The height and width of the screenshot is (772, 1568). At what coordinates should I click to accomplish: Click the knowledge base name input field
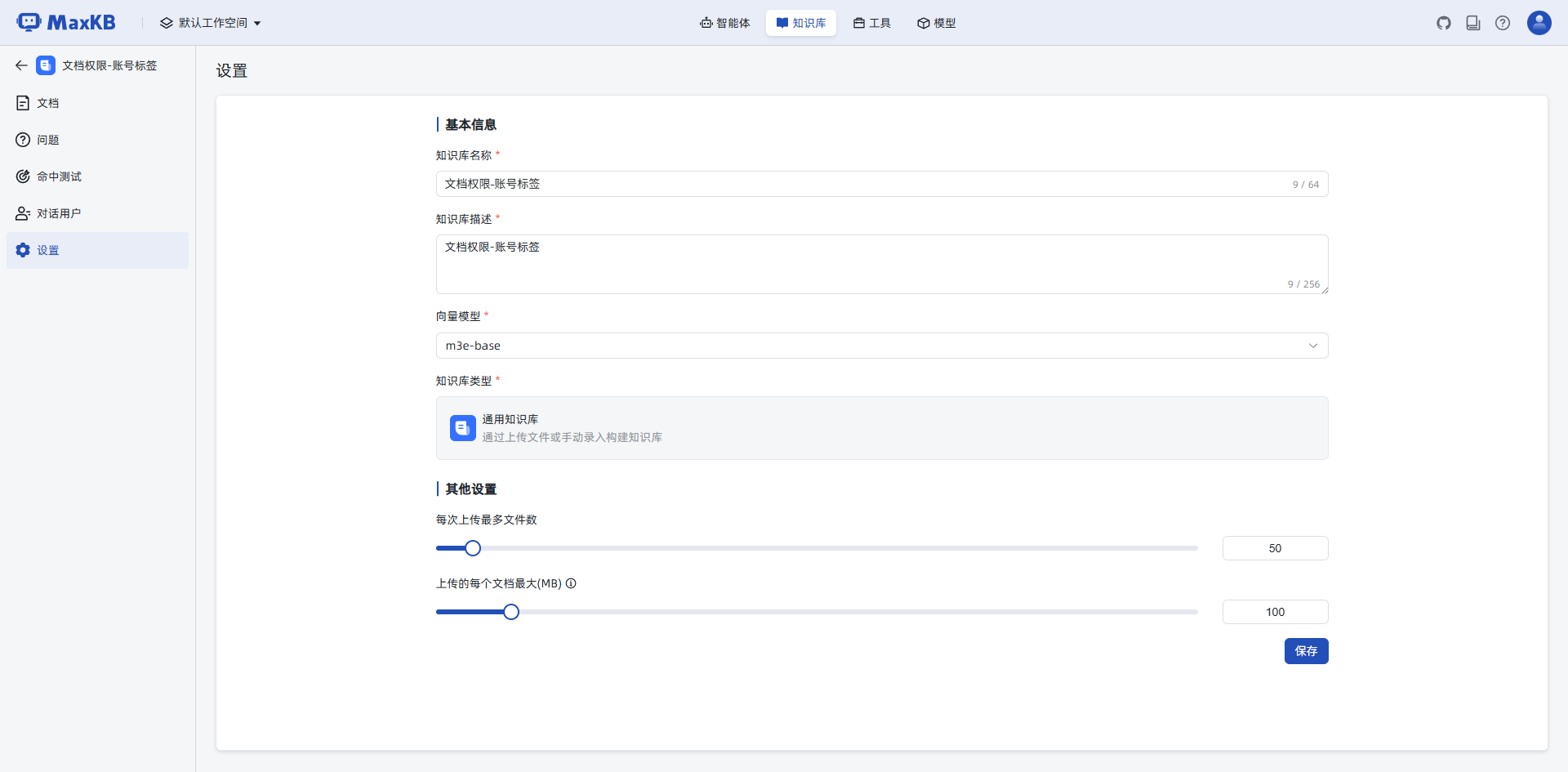click(x=866, y=184)
